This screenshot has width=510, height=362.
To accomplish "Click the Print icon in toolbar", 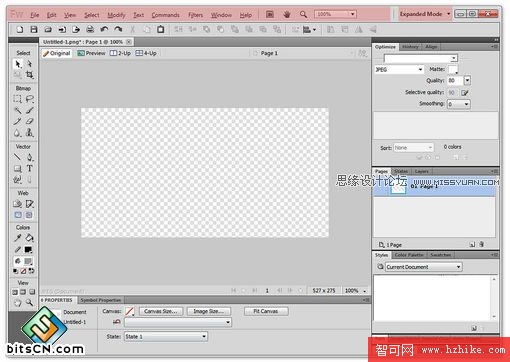I will pos(90,29).
